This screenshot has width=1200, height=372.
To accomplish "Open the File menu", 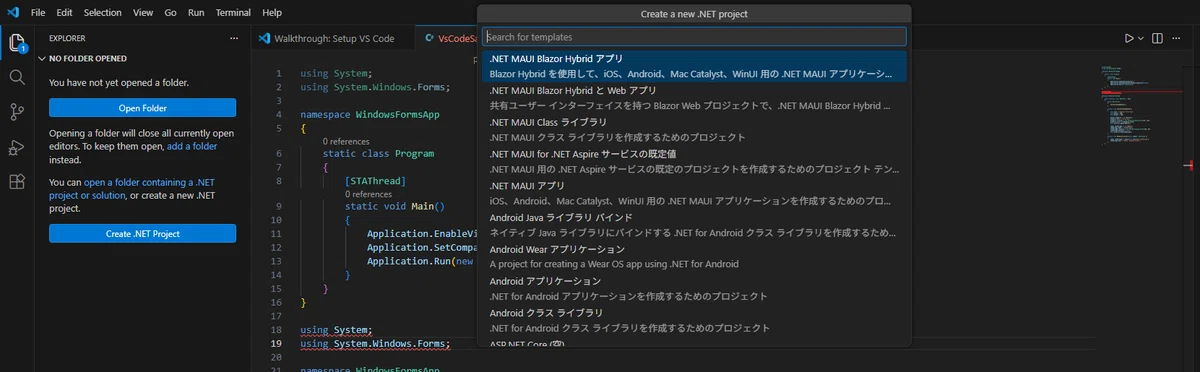I will (38, 13).
